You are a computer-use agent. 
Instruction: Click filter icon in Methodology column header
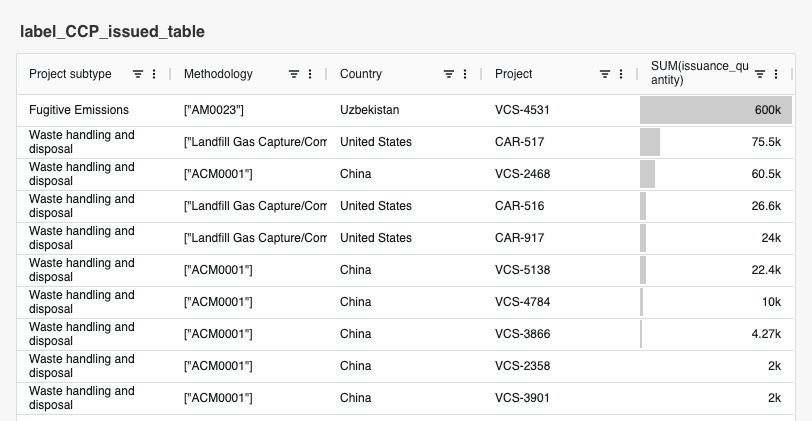click(x=294, y=74)
